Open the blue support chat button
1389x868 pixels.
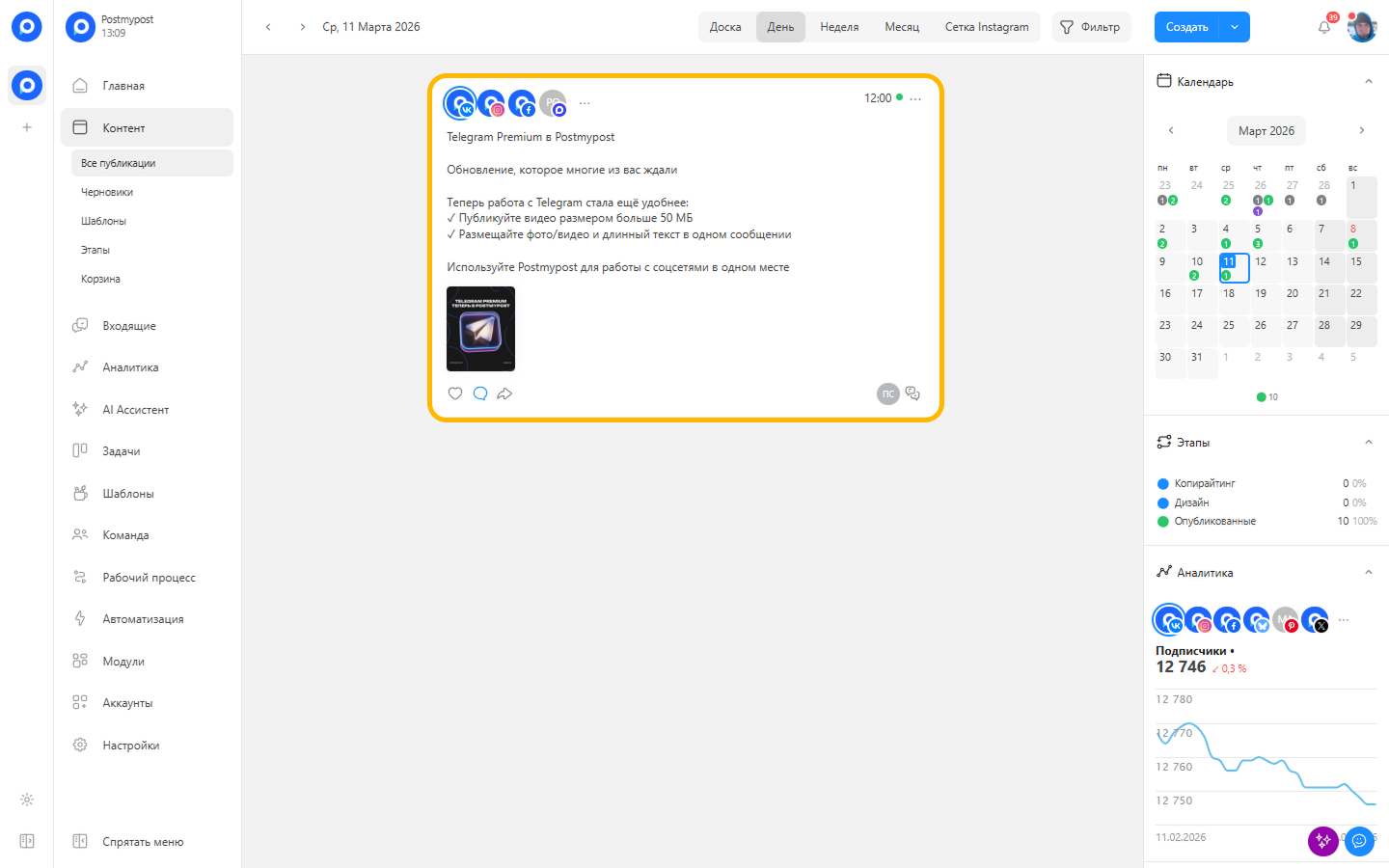pyautogui.click(x=1359, y=841)
